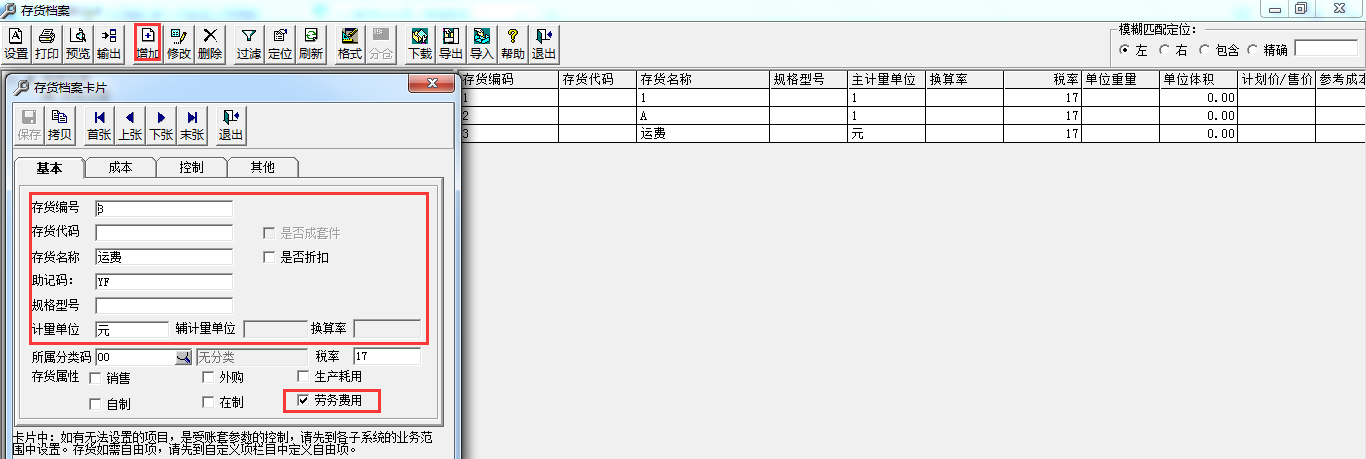Switch to the 控制 tab
This screenshot has height=459, width=1366.
[x=191, y=167]
